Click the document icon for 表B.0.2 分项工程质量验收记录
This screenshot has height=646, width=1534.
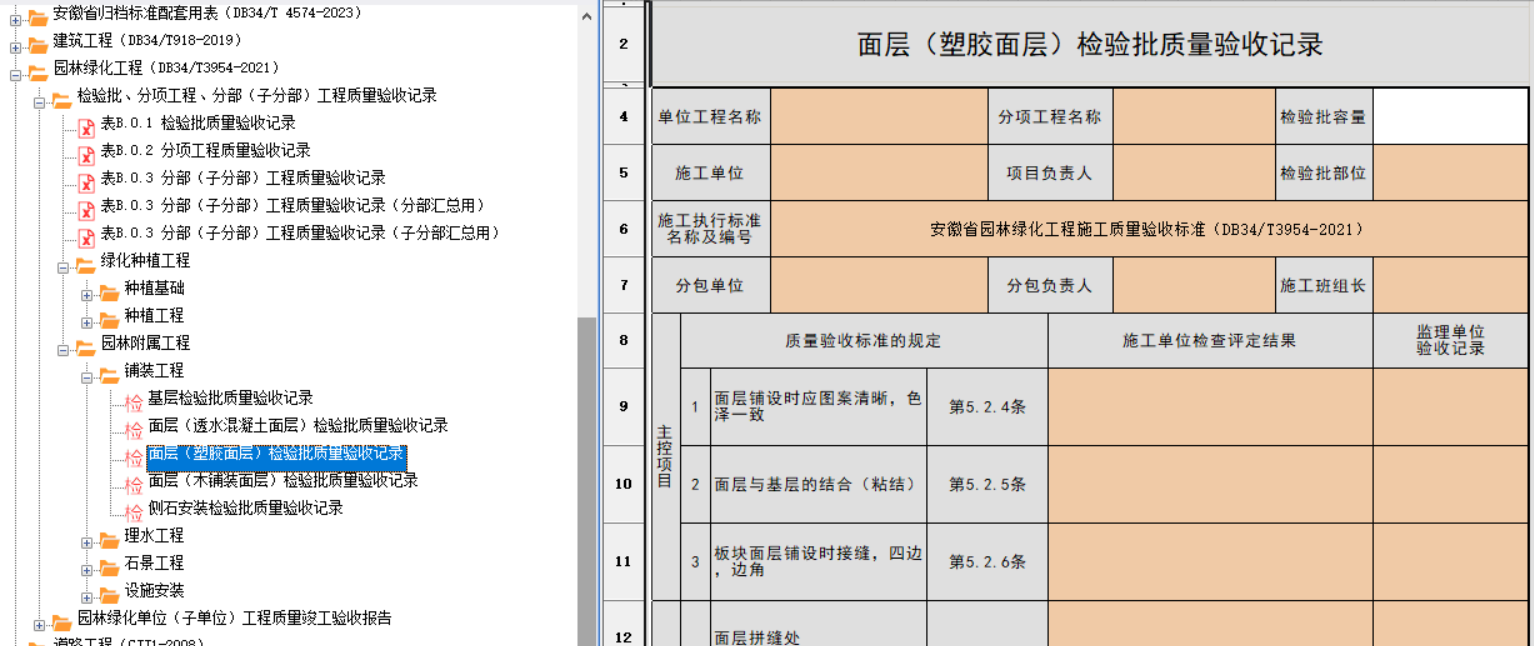tap(86, 154)
